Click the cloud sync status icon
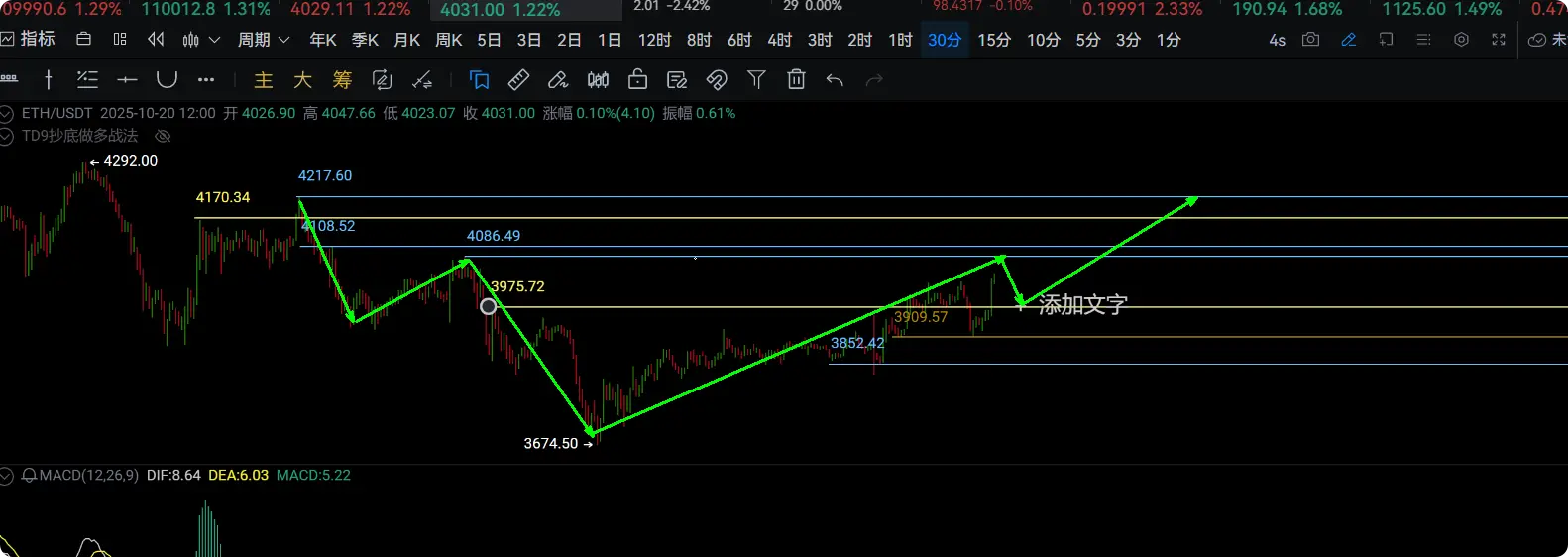Screen dimensions: 1568x557 [x=1537, y=40]
